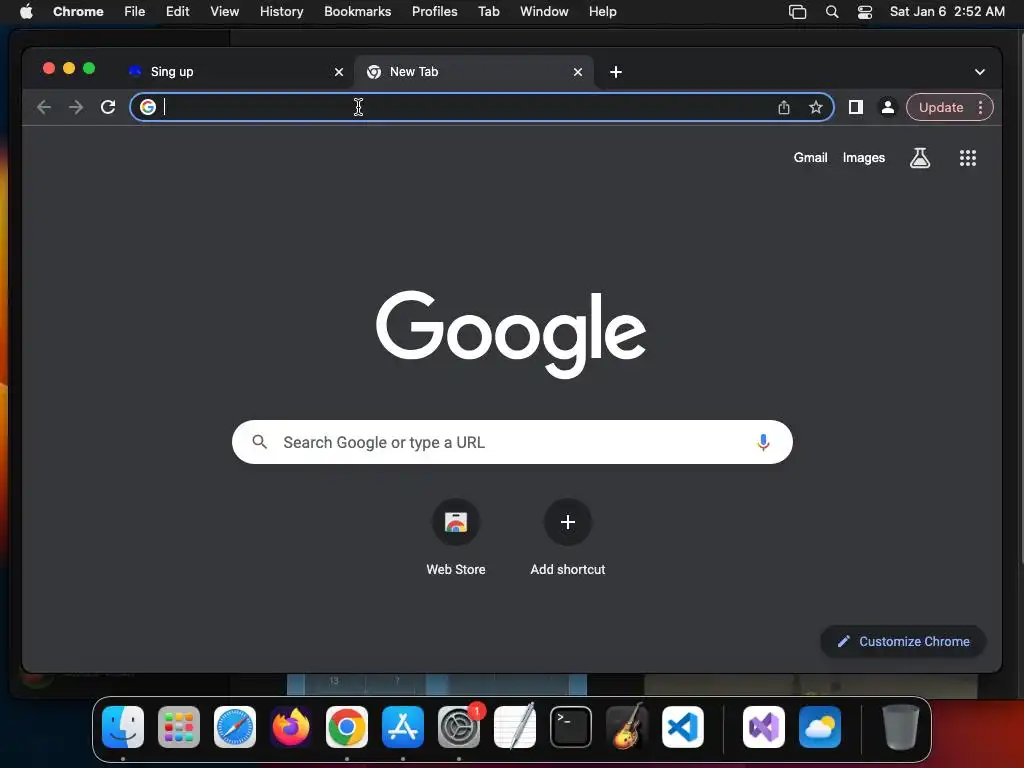This screenshot has width=1024, height=768.
Task: Open the side panel icon
Action: pos(856,107)
